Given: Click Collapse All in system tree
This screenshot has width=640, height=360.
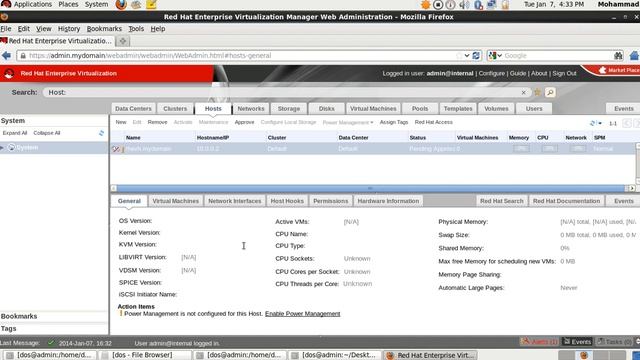Looking at the screenshot, I should click(x=47, y=133).
